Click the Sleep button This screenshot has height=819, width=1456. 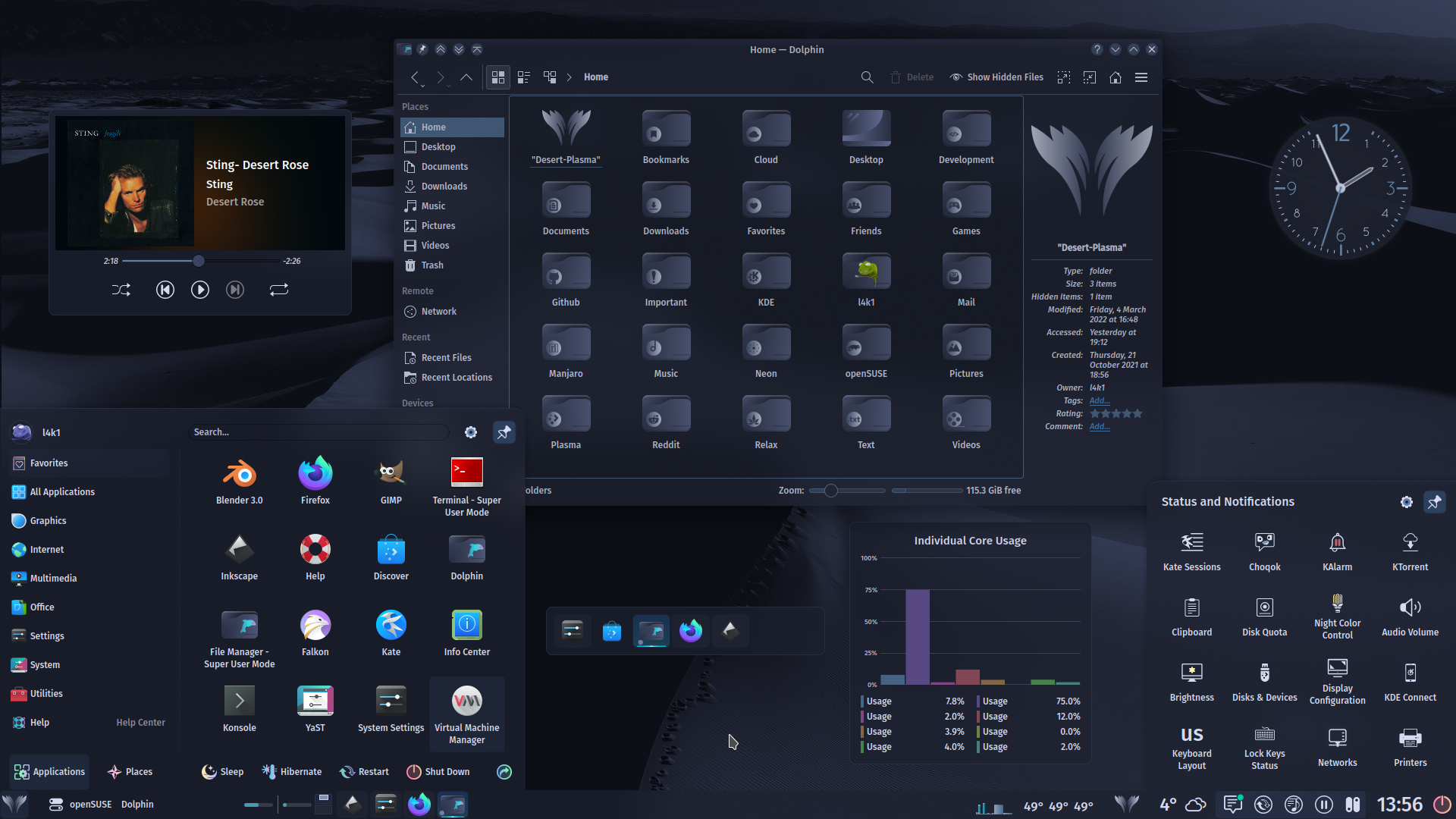223,772
